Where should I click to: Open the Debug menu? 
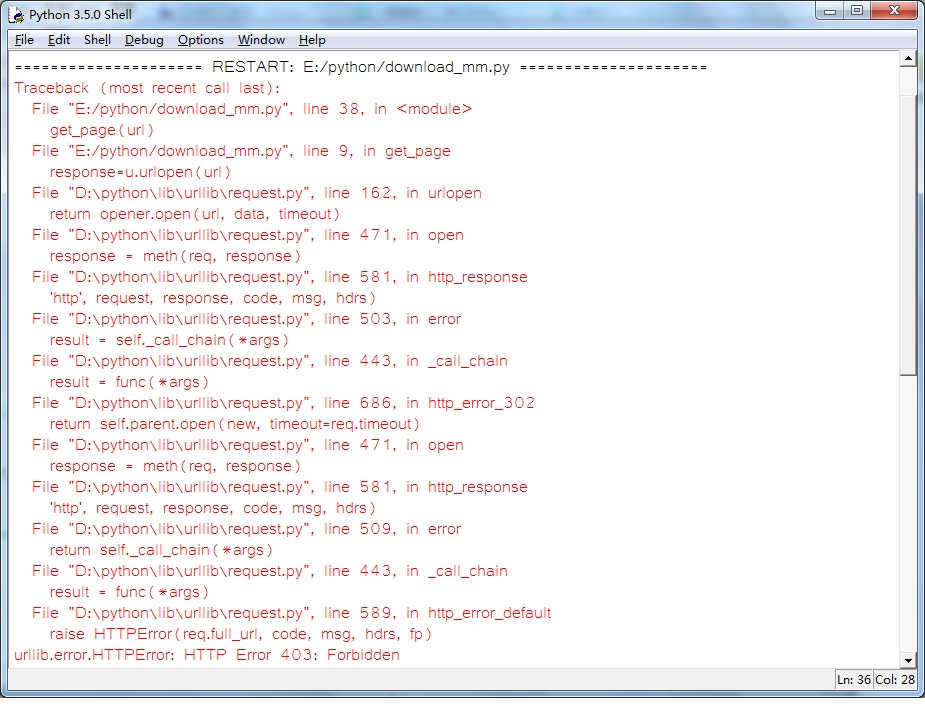144,40
